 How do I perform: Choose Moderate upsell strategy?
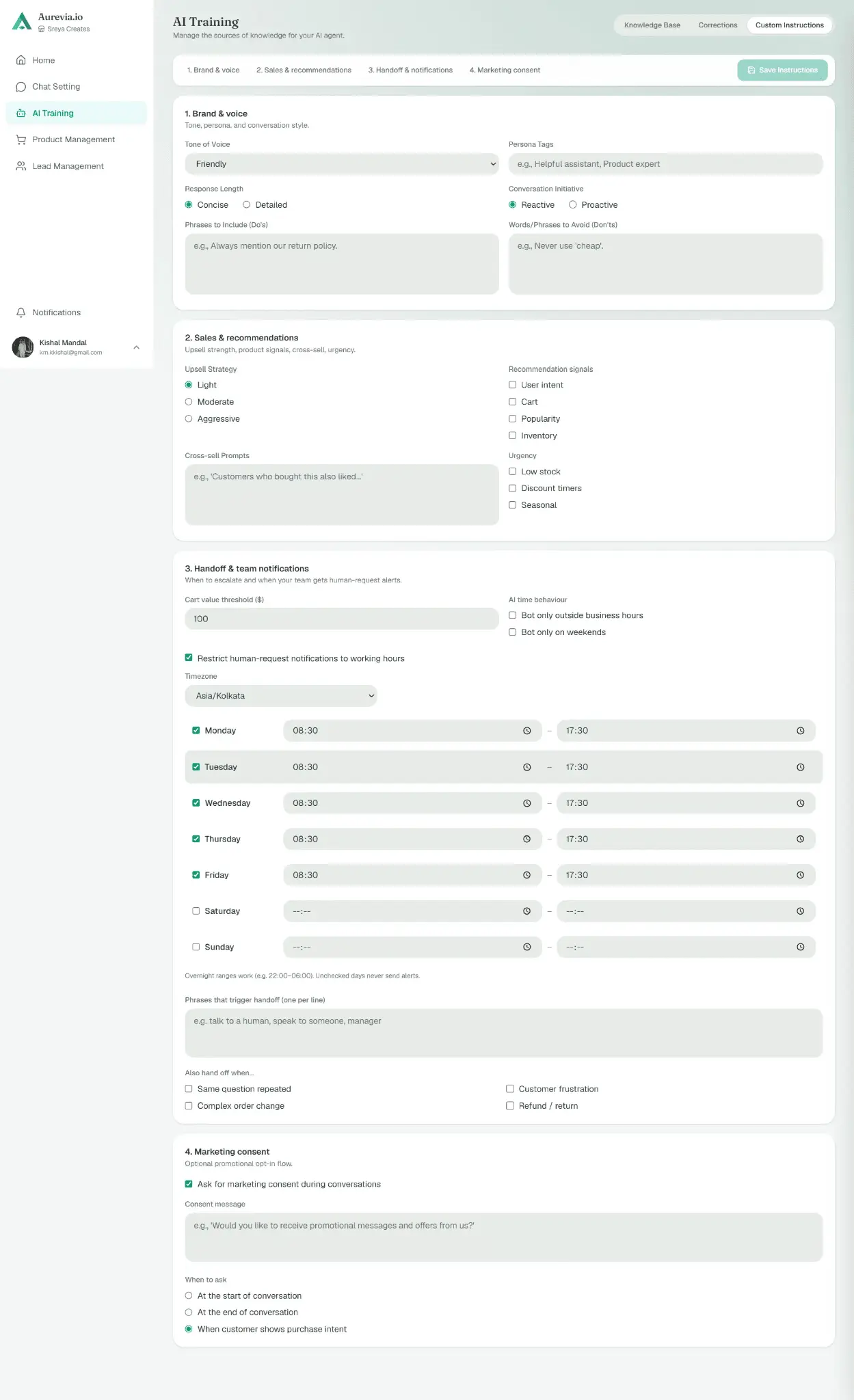click(x=189, y=402)
